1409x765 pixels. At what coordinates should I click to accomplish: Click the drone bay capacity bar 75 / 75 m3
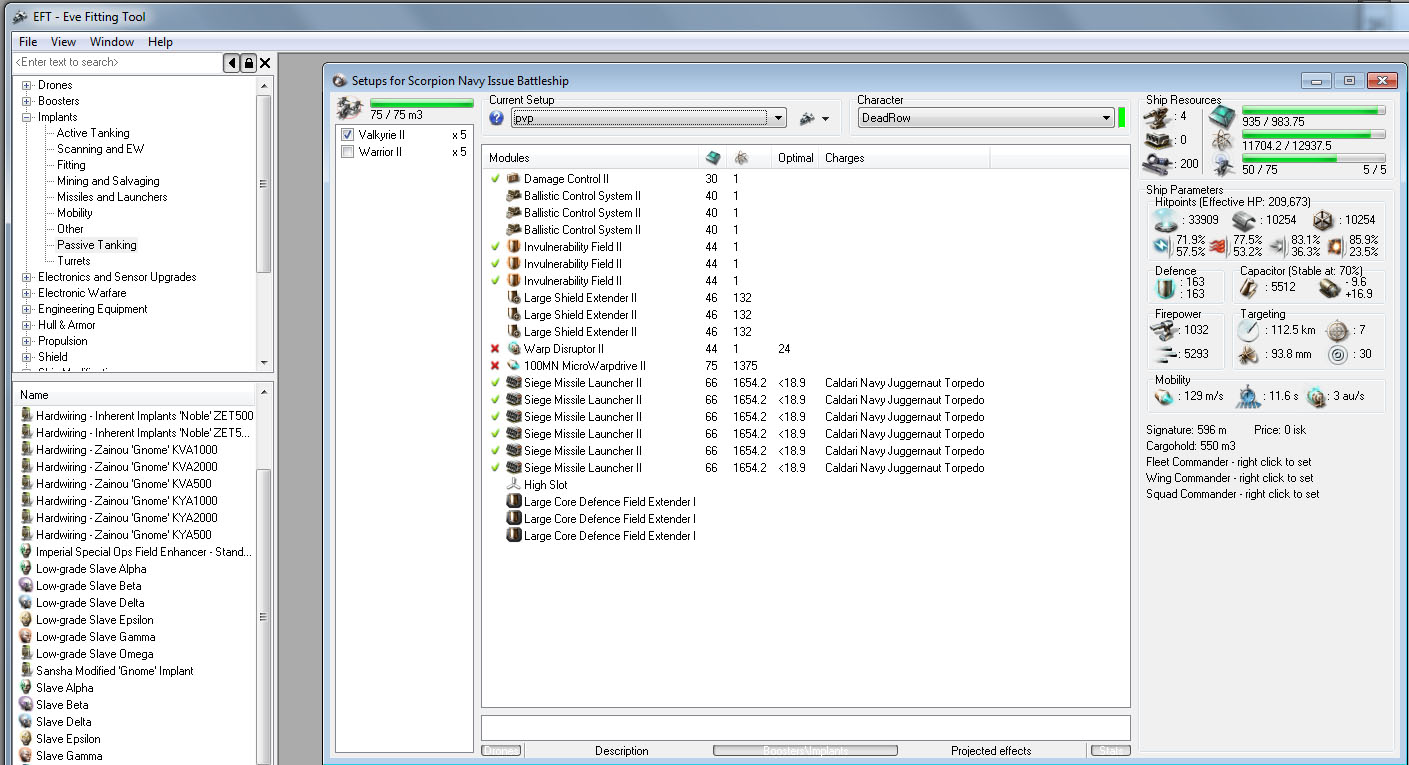[422, 102]
